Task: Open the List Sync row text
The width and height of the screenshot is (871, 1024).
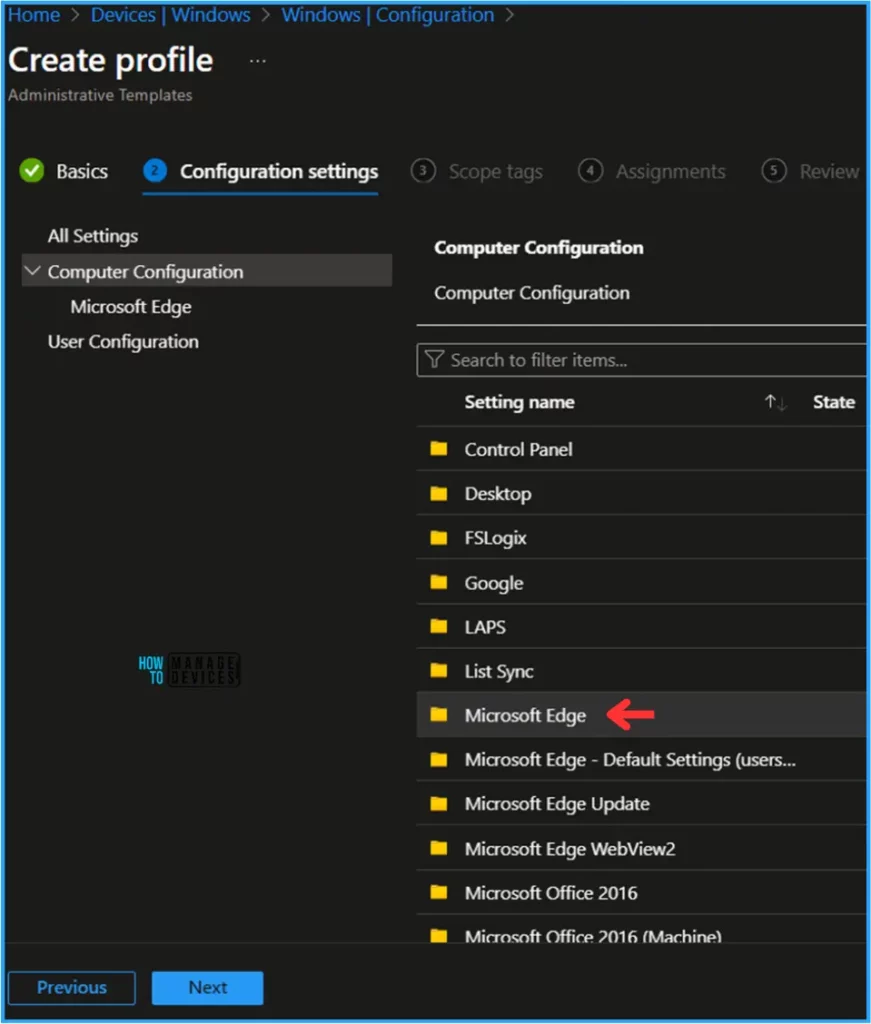Action: 499,671
